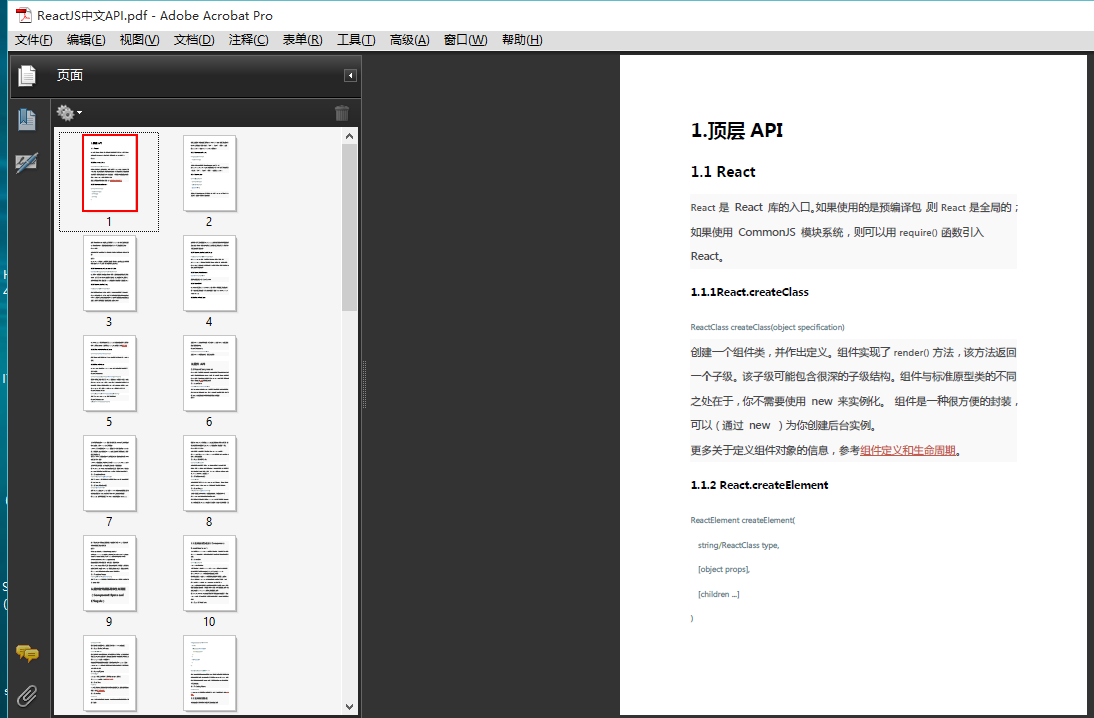Click the thumbnail panel scrollbar thumb
The width and height of the screenshot is (1094, 718).
pyautogui.click(x=350, y=227)
